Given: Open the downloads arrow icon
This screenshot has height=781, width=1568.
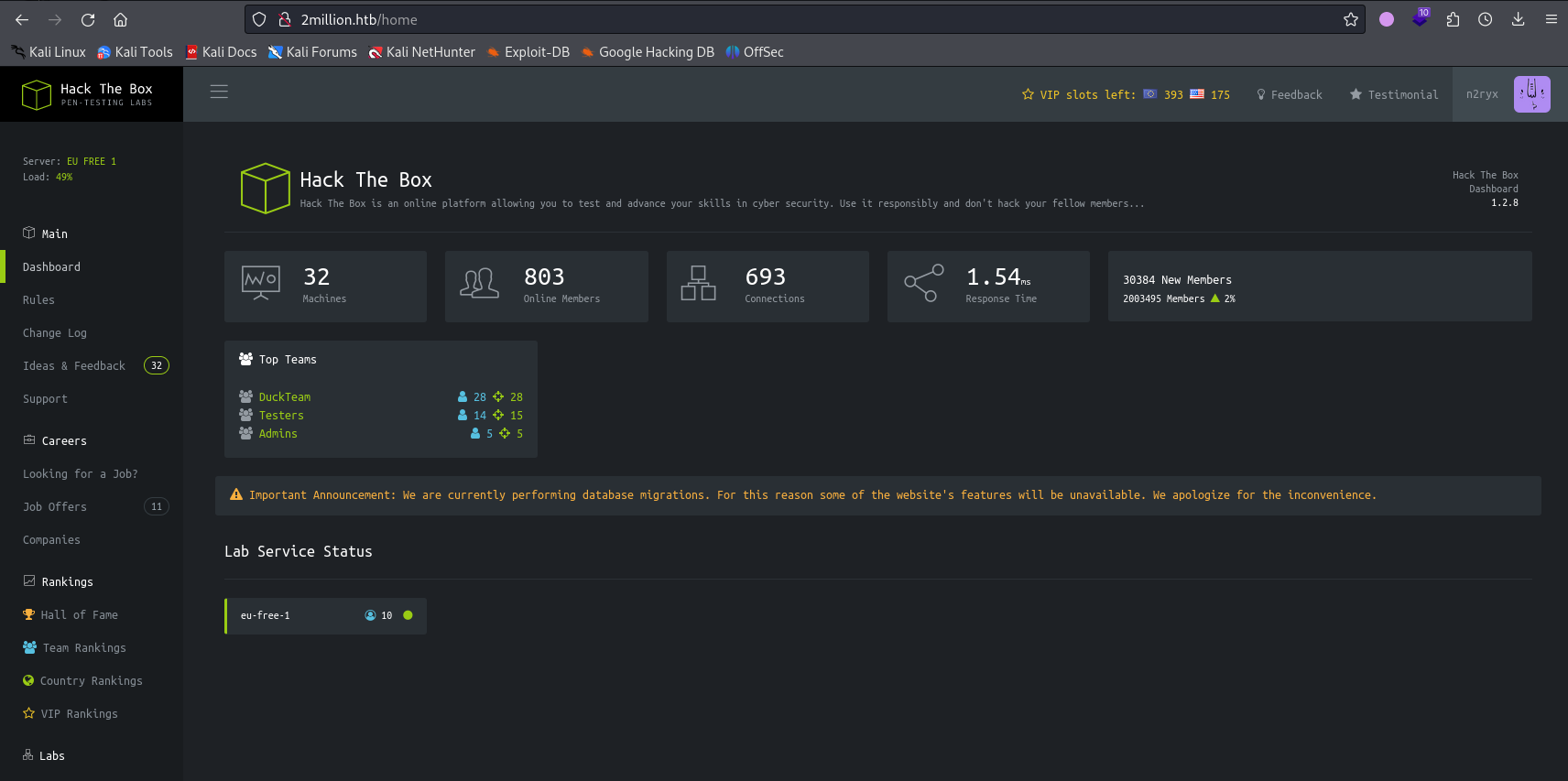Looking at the screenshot, I should click(1518, 19).
